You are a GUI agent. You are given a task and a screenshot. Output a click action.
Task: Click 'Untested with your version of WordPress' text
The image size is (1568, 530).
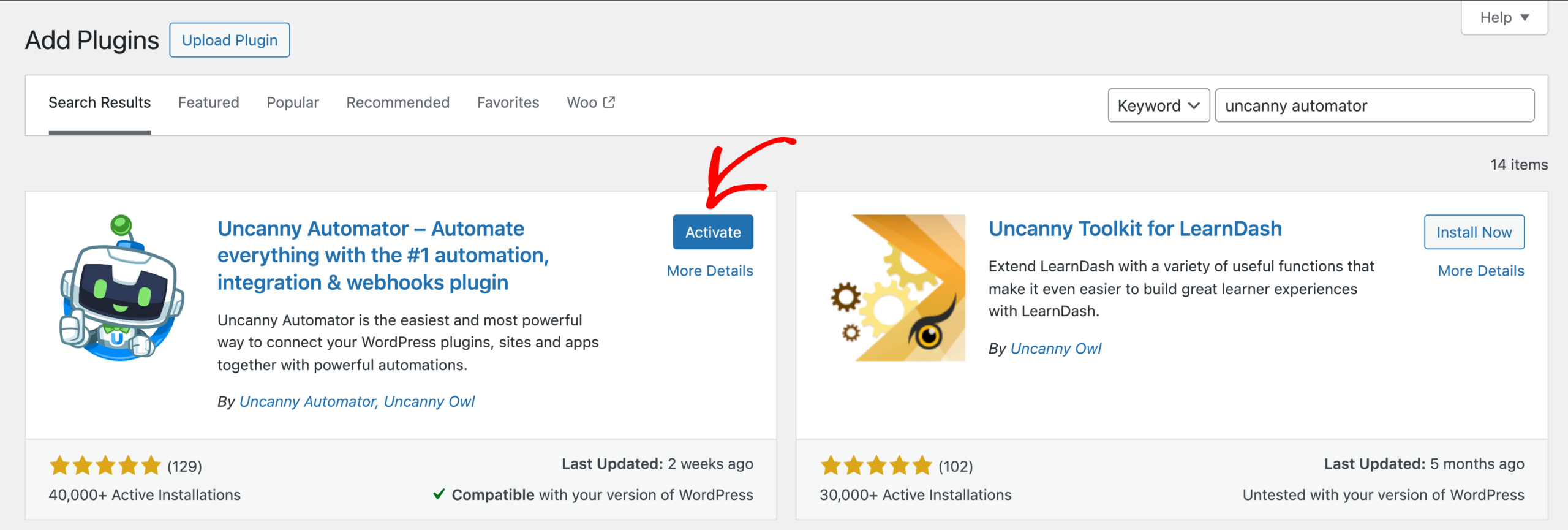click(1384, 494)
